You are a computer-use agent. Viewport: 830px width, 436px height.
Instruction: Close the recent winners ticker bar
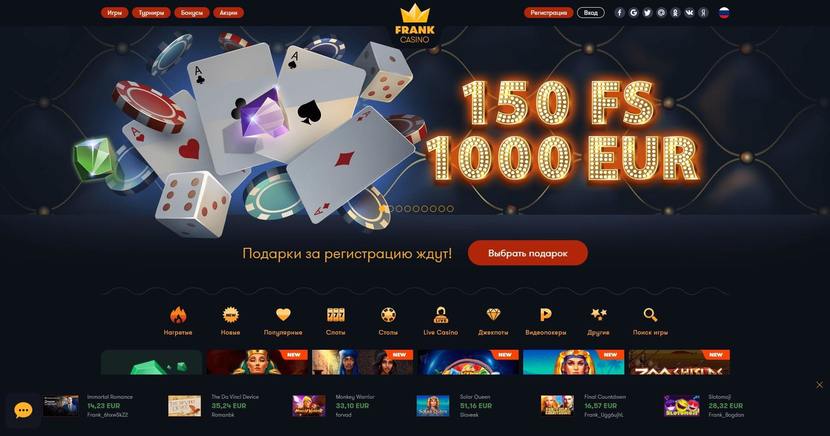point(819,385)
